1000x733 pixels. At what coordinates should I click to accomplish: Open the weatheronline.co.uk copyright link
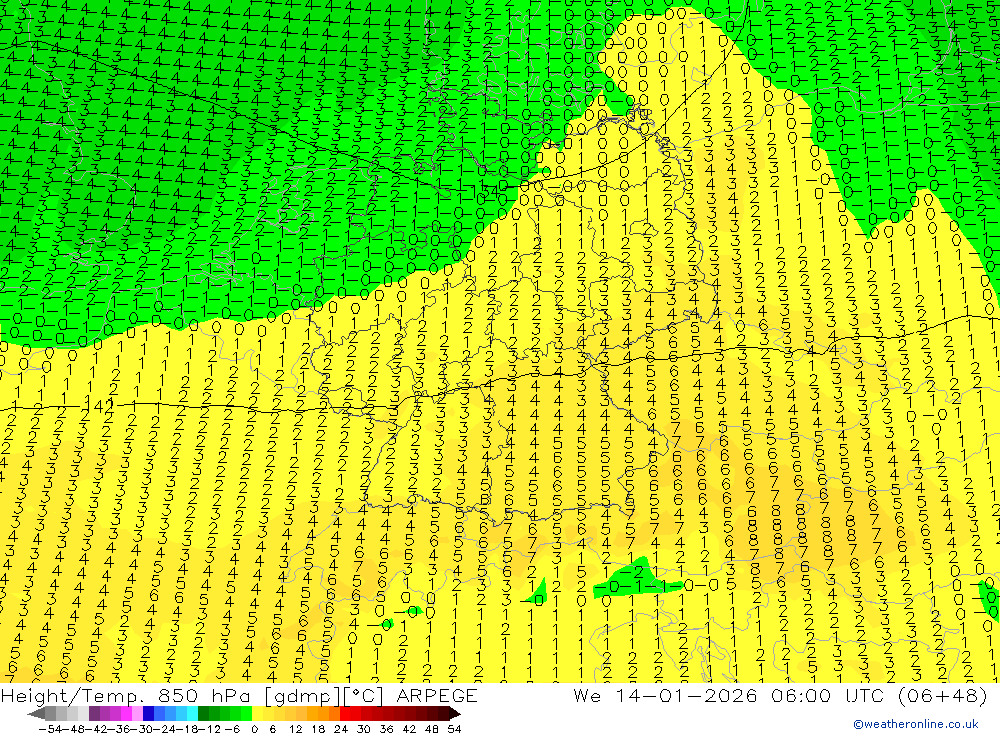[916, 724]
